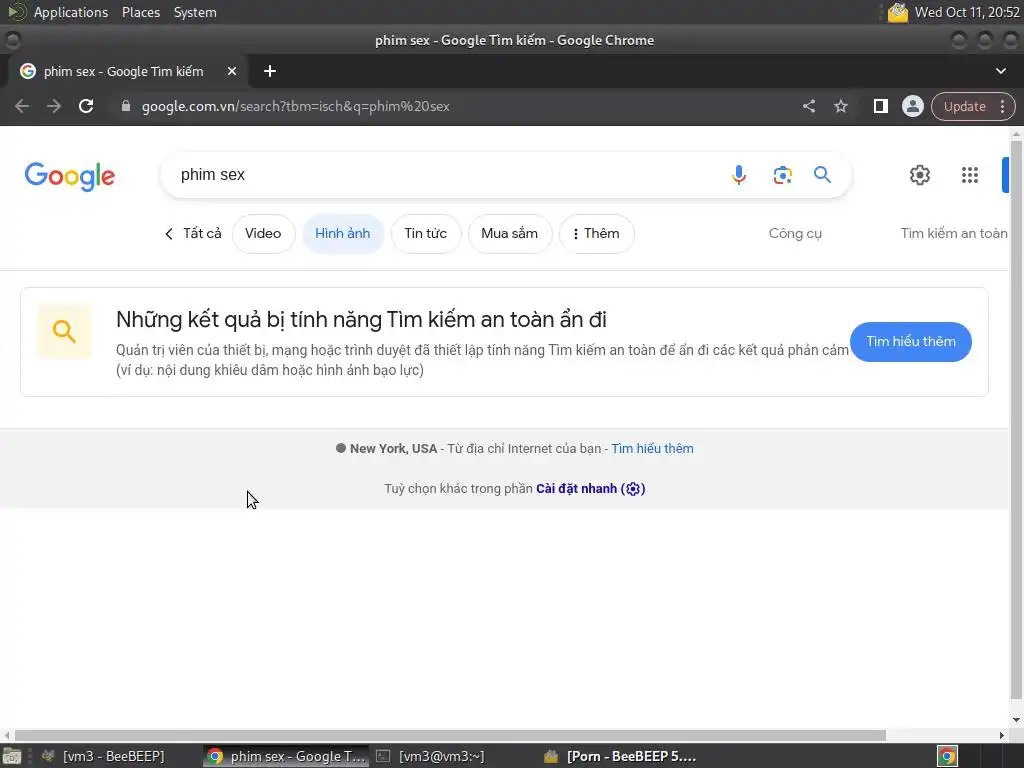
Task: Select the Hình ảnh tab
Action: click(342, 233)
